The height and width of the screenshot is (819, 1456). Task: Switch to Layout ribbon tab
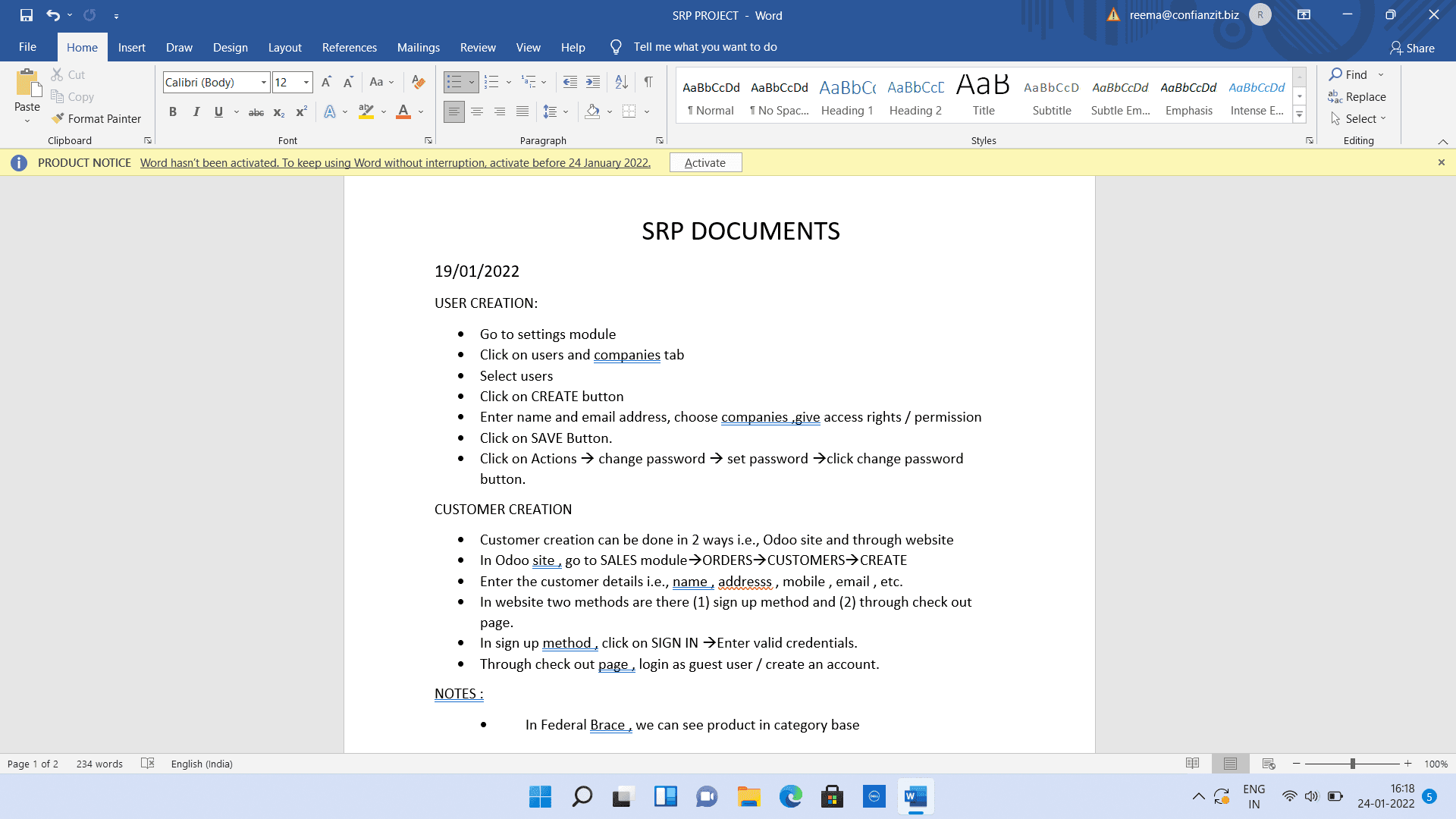point(285,47)
